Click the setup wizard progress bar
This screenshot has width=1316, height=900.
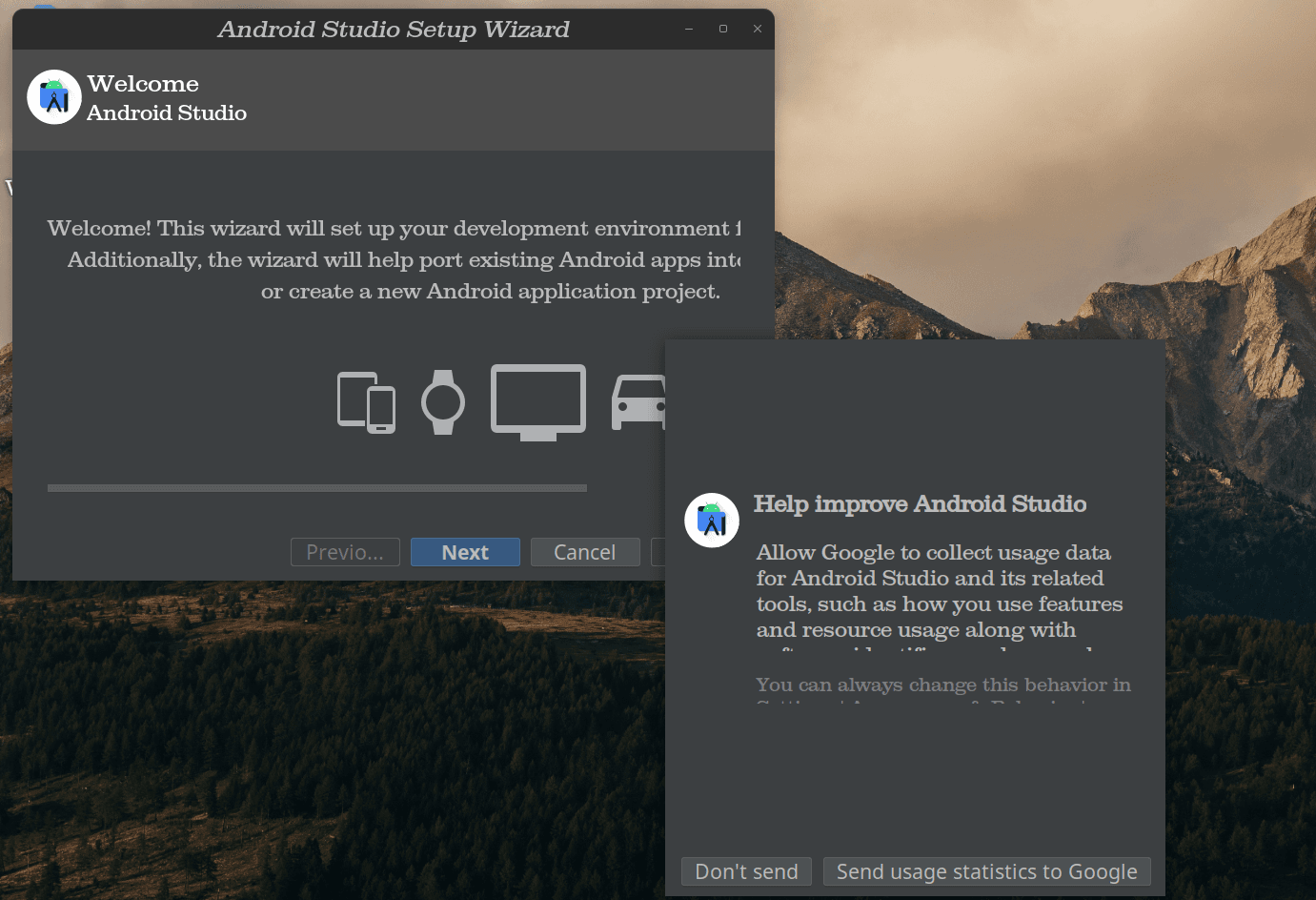(x=317, y=488)
